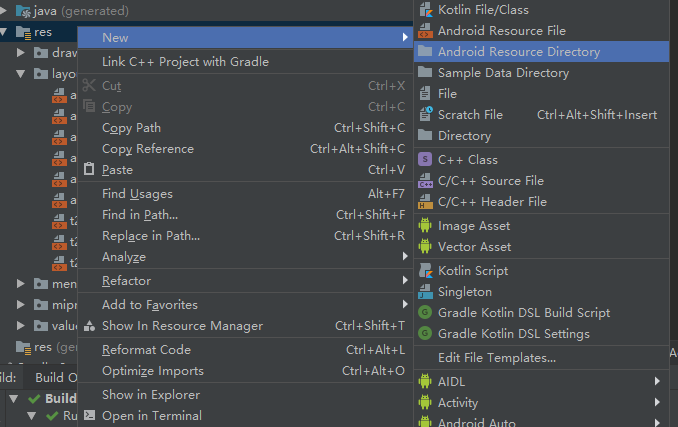This screenshot has width=678, height=427.
Task: Click the Gradle Kotlin DSL Build Script icon
Action: click(425, 312)
